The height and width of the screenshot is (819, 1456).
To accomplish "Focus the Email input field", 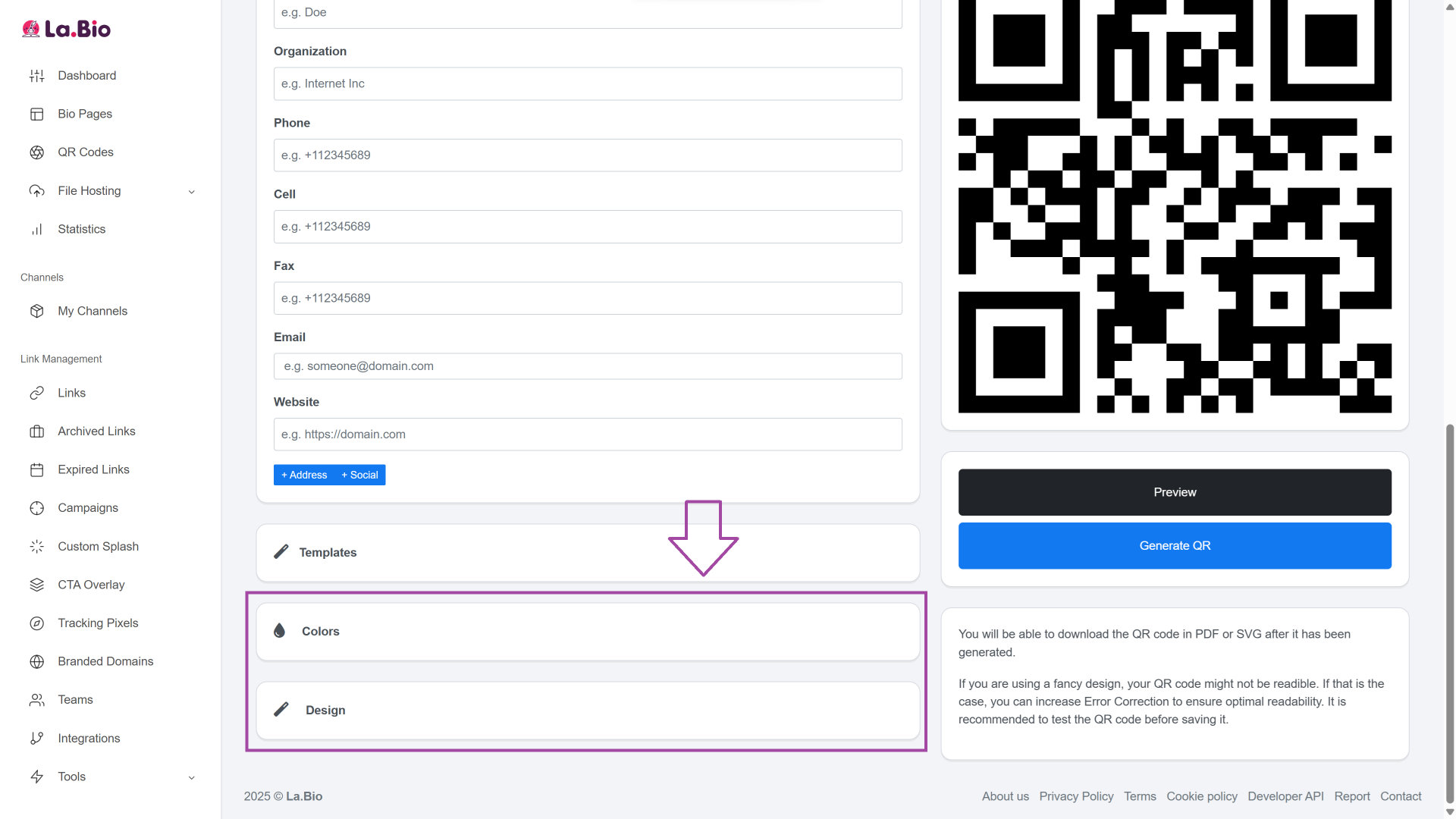I will pos(588,366).
